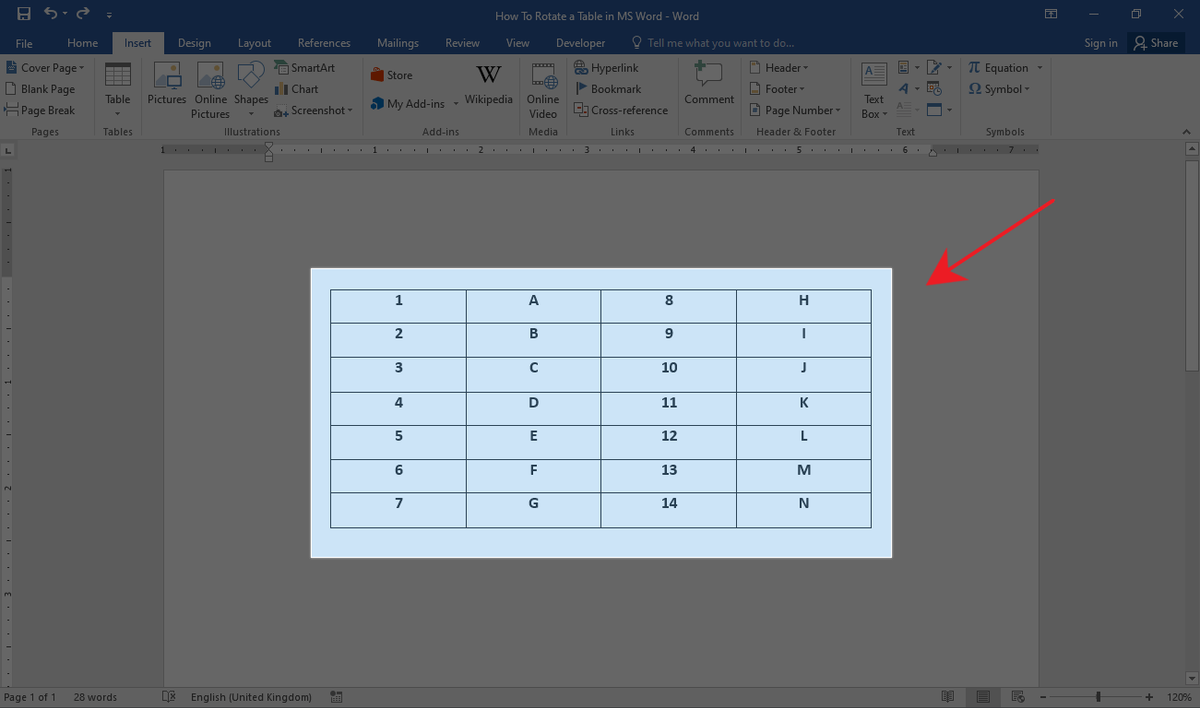
Task: Add a new Comment
Action: [x=709, y=83]
